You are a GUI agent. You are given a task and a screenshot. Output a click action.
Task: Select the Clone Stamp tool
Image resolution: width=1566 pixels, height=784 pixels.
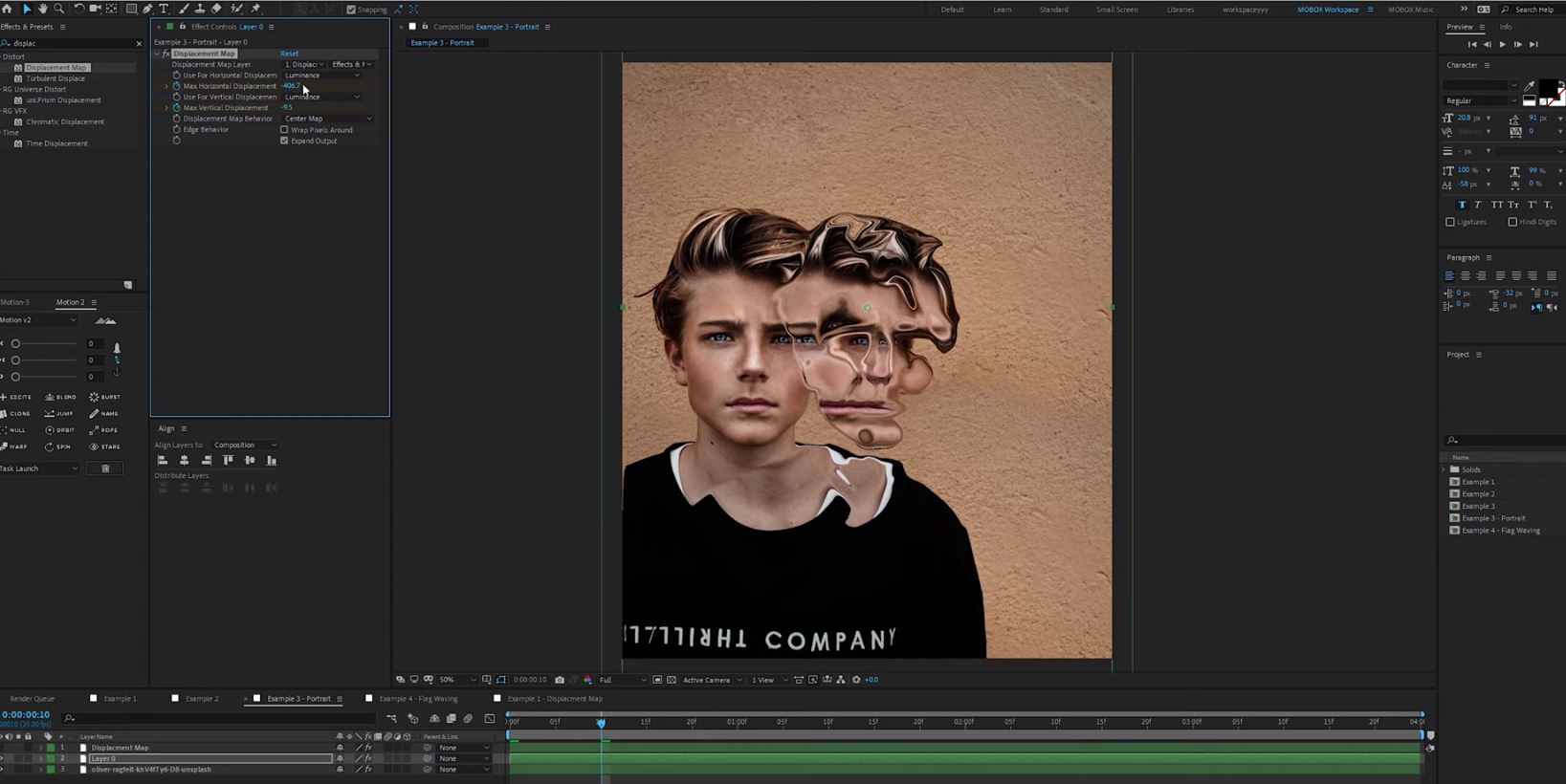[x=200, y=9]
